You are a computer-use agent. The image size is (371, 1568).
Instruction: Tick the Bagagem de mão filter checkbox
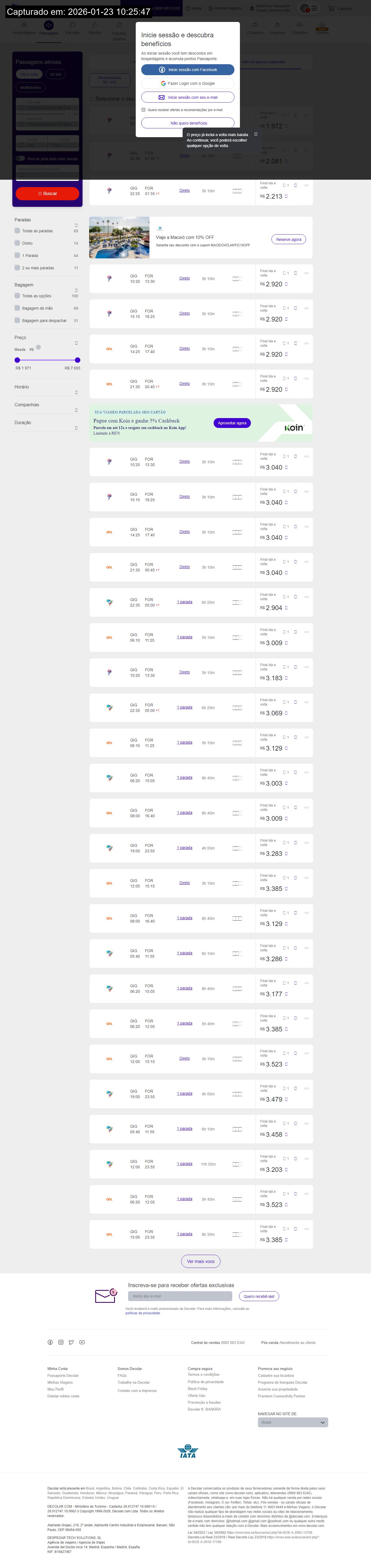point(17,308)
